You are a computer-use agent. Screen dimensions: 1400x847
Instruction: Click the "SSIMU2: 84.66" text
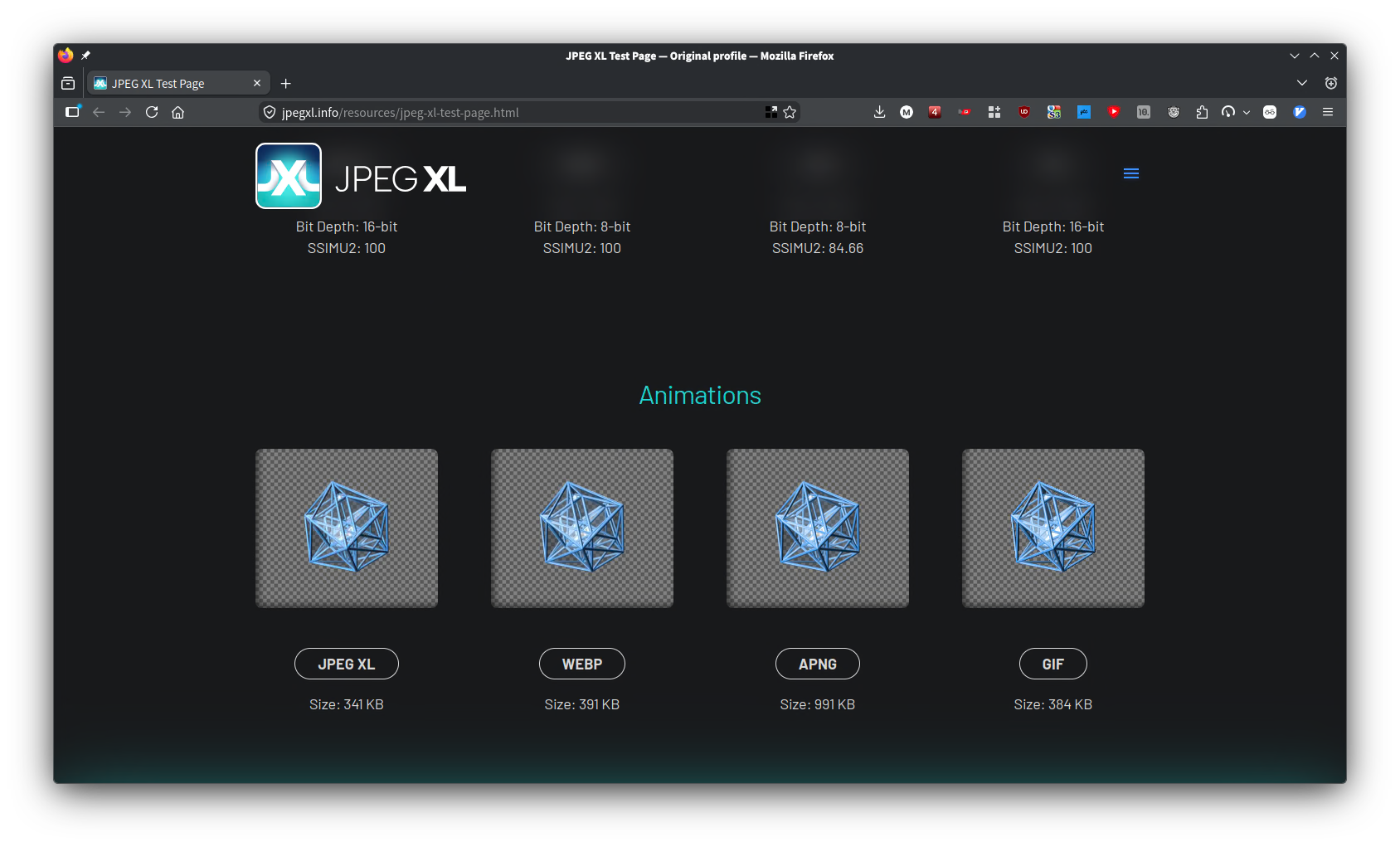818,248
